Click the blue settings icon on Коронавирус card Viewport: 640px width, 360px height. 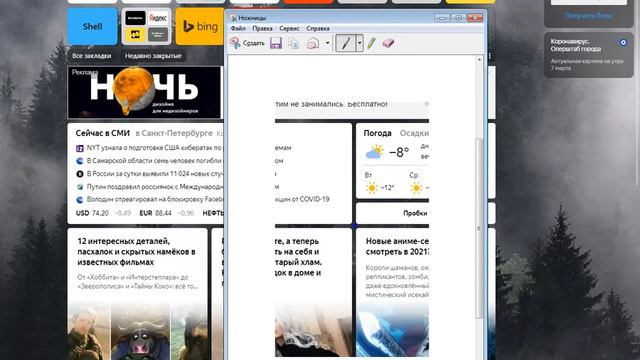coord(623,42)
